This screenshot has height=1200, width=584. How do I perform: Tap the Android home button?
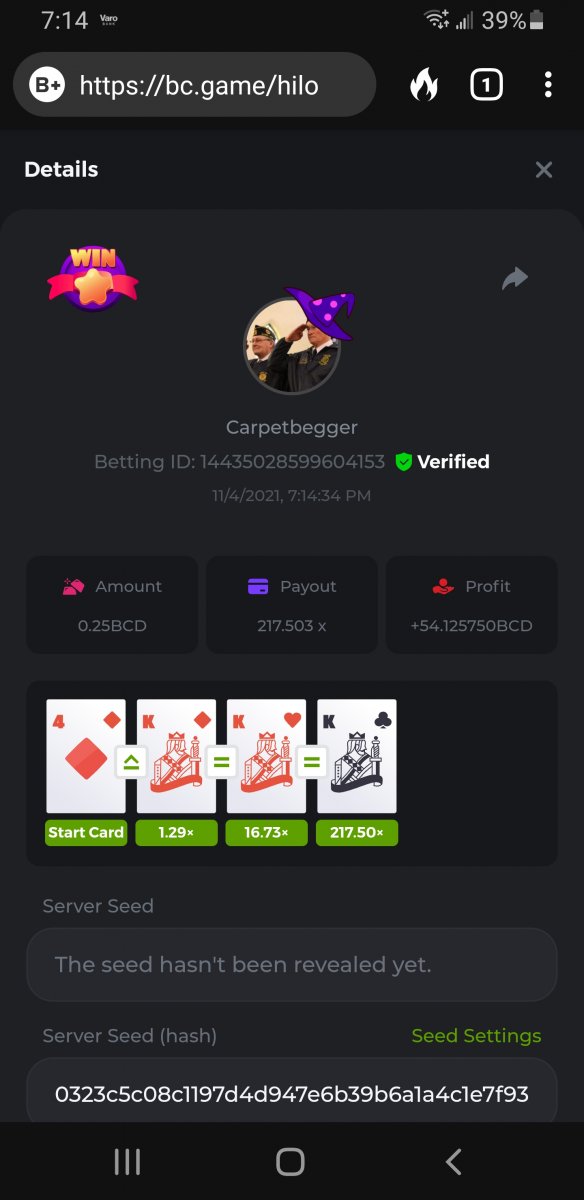pos(290,1161)
